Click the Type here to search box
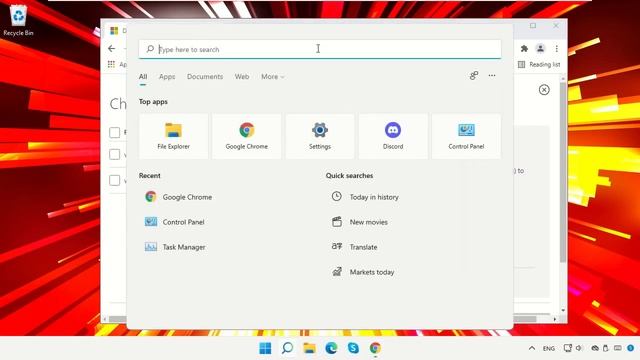Viewport: 640px width, 360px height. (x=320, y=49)
